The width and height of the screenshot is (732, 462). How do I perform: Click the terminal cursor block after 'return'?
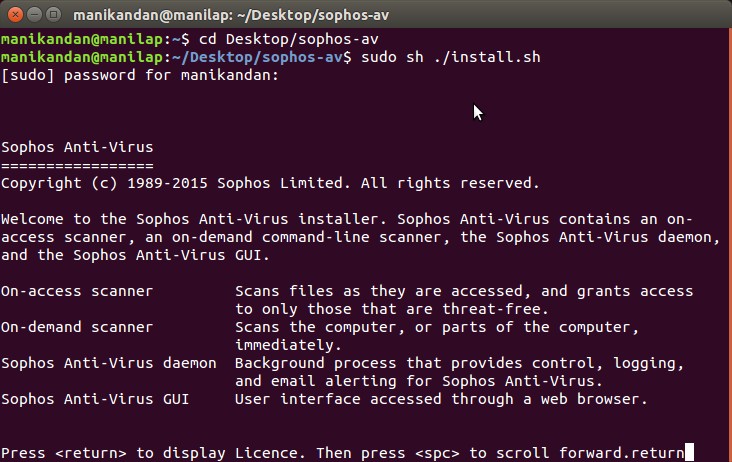click(x=689, y=453)
